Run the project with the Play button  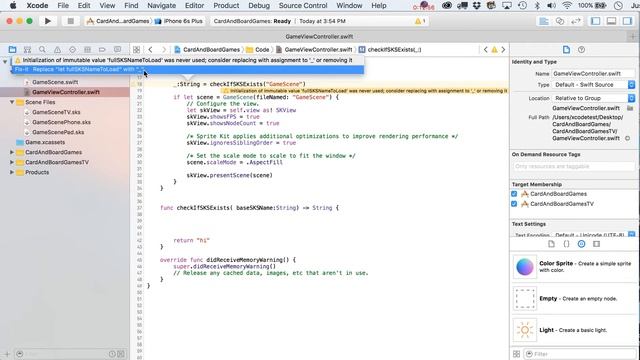48,21
